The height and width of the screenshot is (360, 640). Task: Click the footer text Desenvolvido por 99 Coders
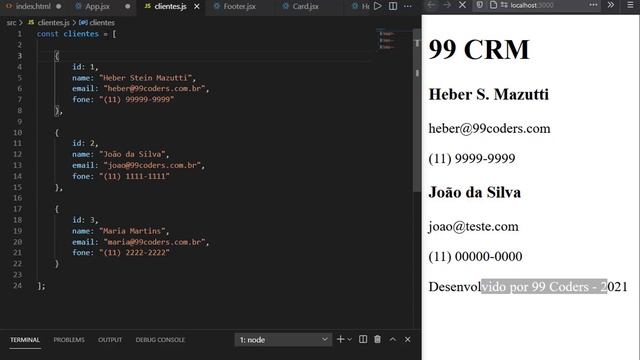click(x=528, y=287)
